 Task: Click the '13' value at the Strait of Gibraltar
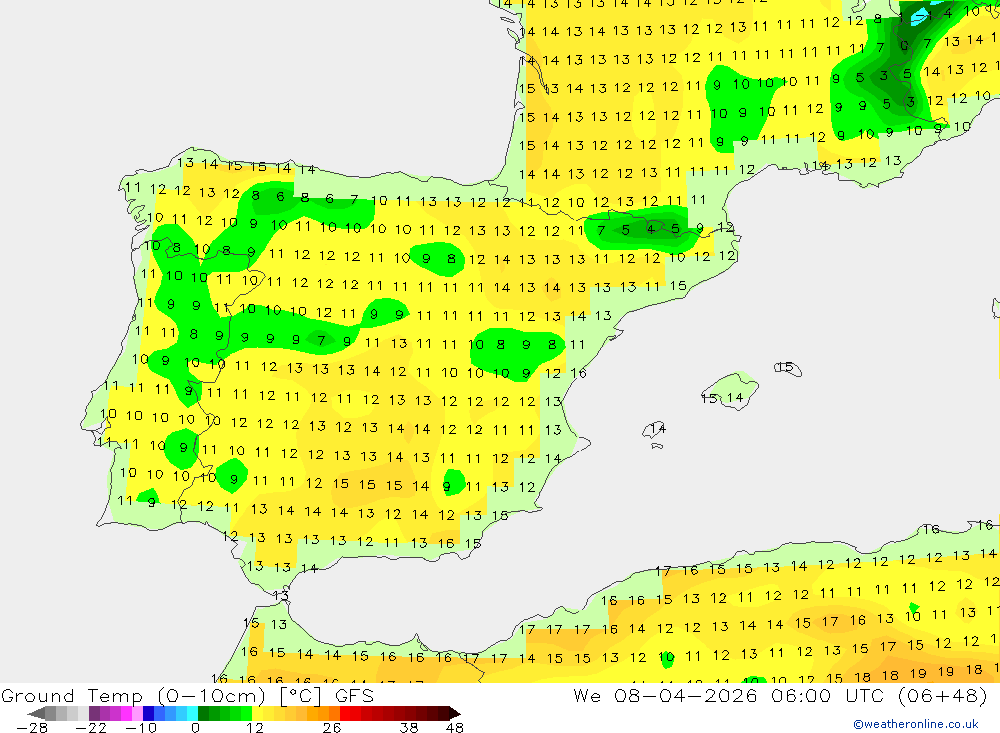(281, 596)
